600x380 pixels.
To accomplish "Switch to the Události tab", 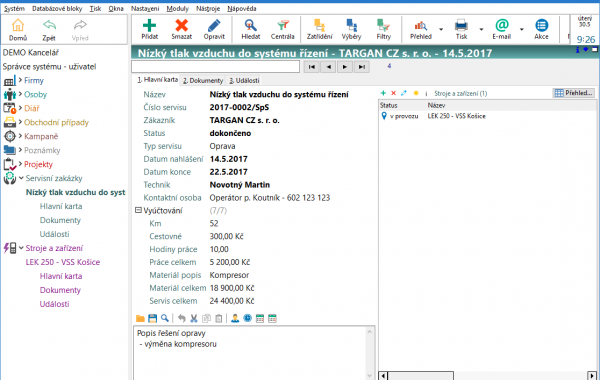I will tap(244, 80).
